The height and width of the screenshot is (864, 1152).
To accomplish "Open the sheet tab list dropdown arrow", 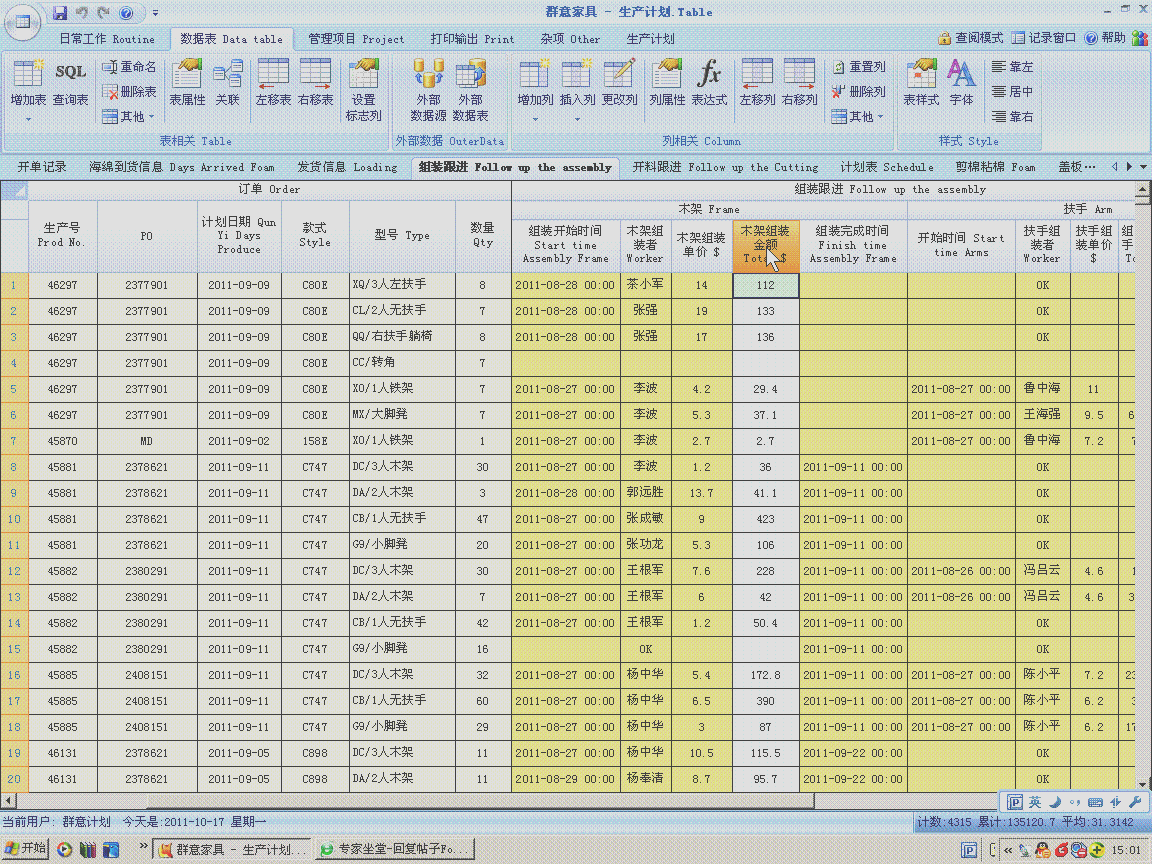I will [x=1143, y=168].
